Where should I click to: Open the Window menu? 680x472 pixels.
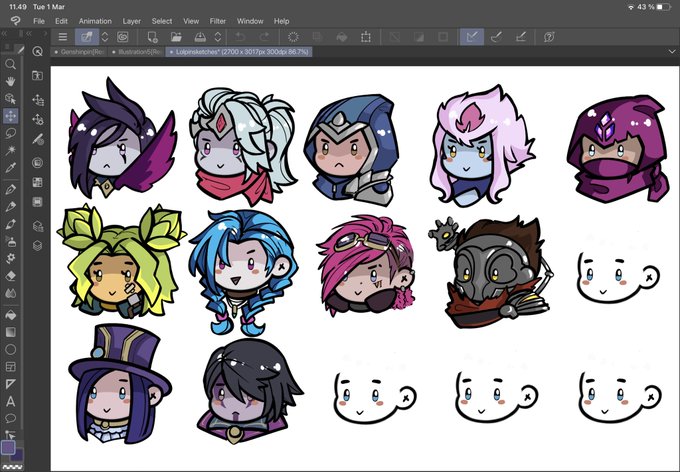[x=250, y=21]
